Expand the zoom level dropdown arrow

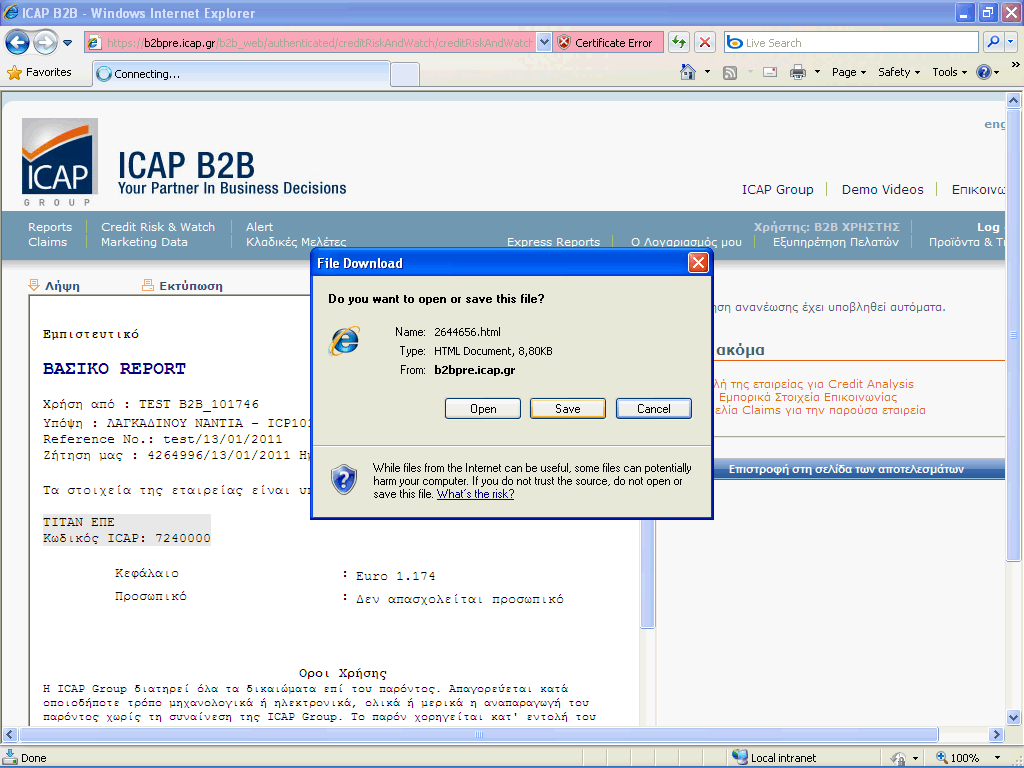pos(997,758)
